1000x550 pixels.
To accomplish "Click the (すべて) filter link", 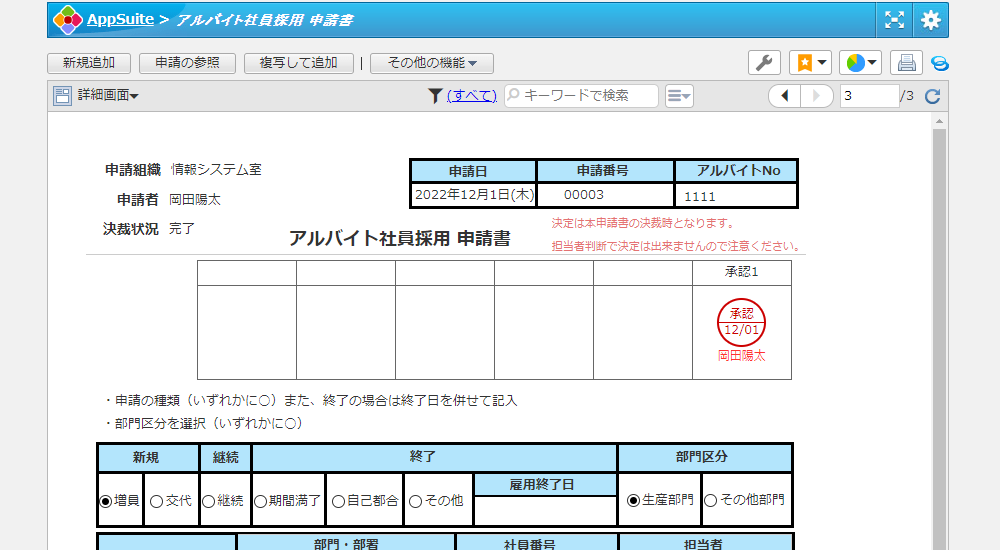I will click(x=471, y=96).
